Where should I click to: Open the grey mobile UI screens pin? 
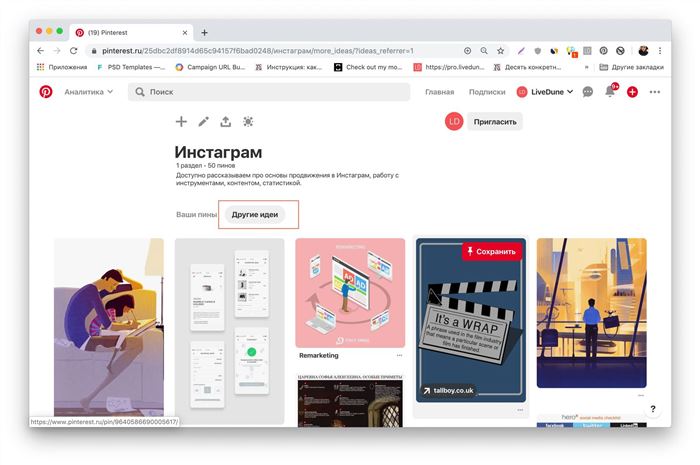click(229, 331)
